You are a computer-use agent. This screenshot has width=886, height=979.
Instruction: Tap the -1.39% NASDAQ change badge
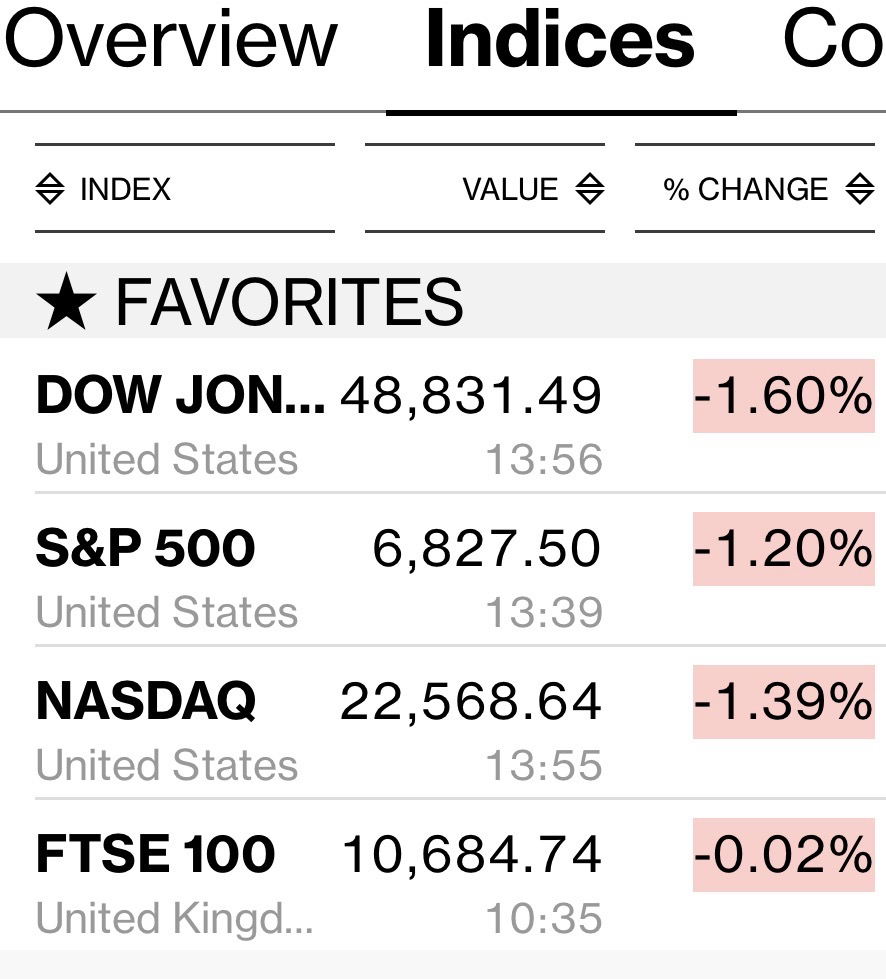click(783, 702)
